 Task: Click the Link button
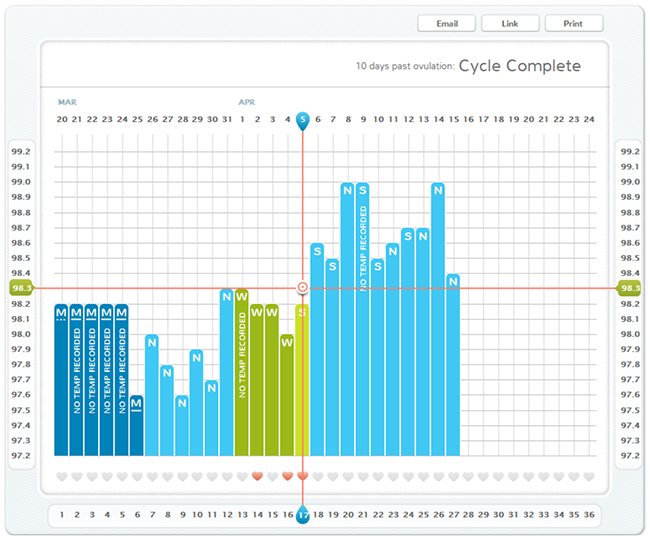pyautogui.click(x=510, y=24)
